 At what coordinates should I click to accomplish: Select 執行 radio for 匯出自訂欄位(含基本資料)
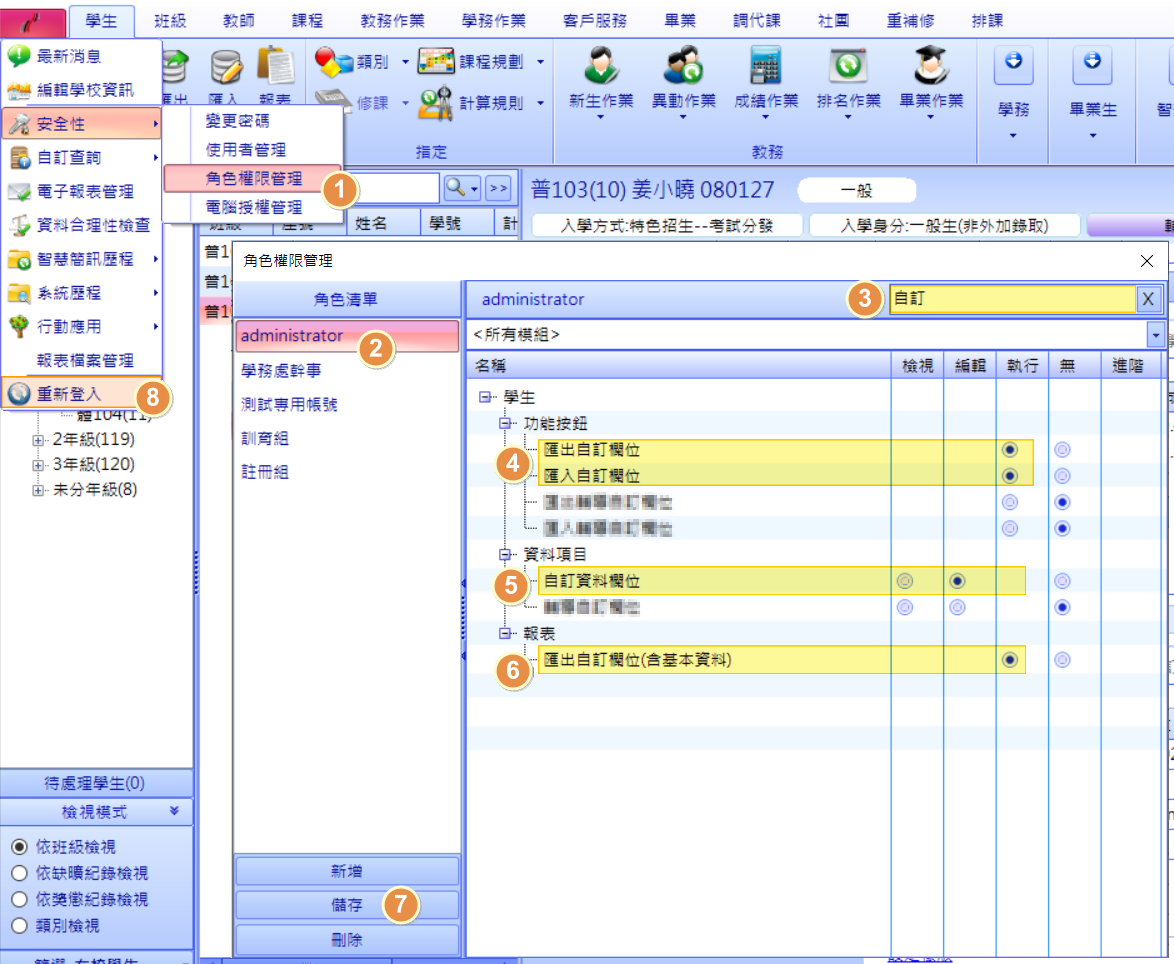(1010, 660)
